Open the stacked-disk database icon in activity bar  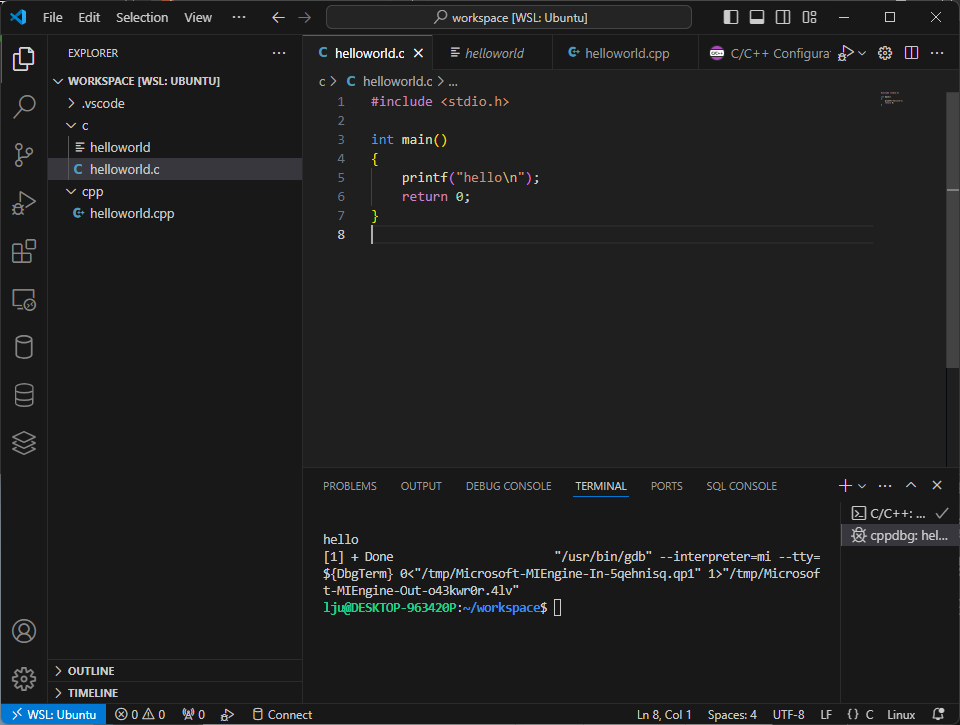pyautogui.click(x=24, y=395)
